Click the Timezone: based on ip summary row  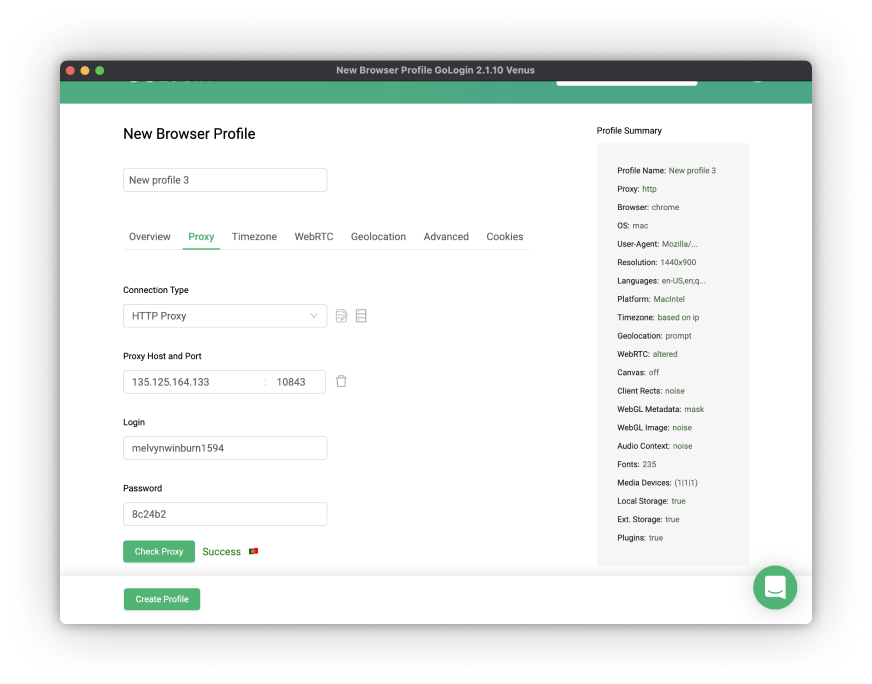point(658,318)
